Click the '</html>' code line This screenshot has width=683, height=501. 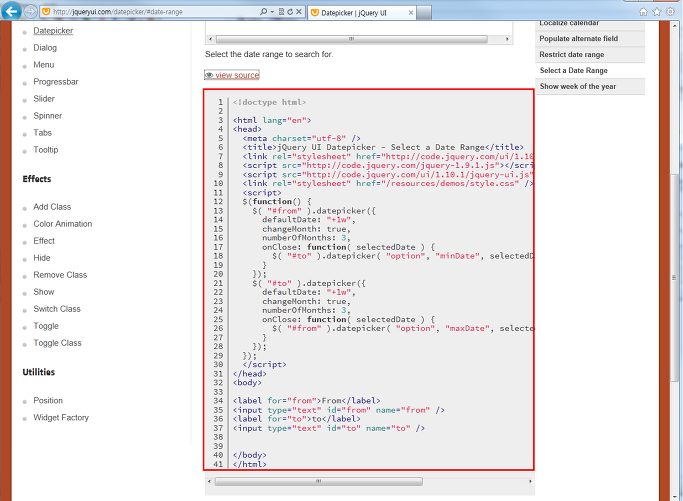click(250, 464)
